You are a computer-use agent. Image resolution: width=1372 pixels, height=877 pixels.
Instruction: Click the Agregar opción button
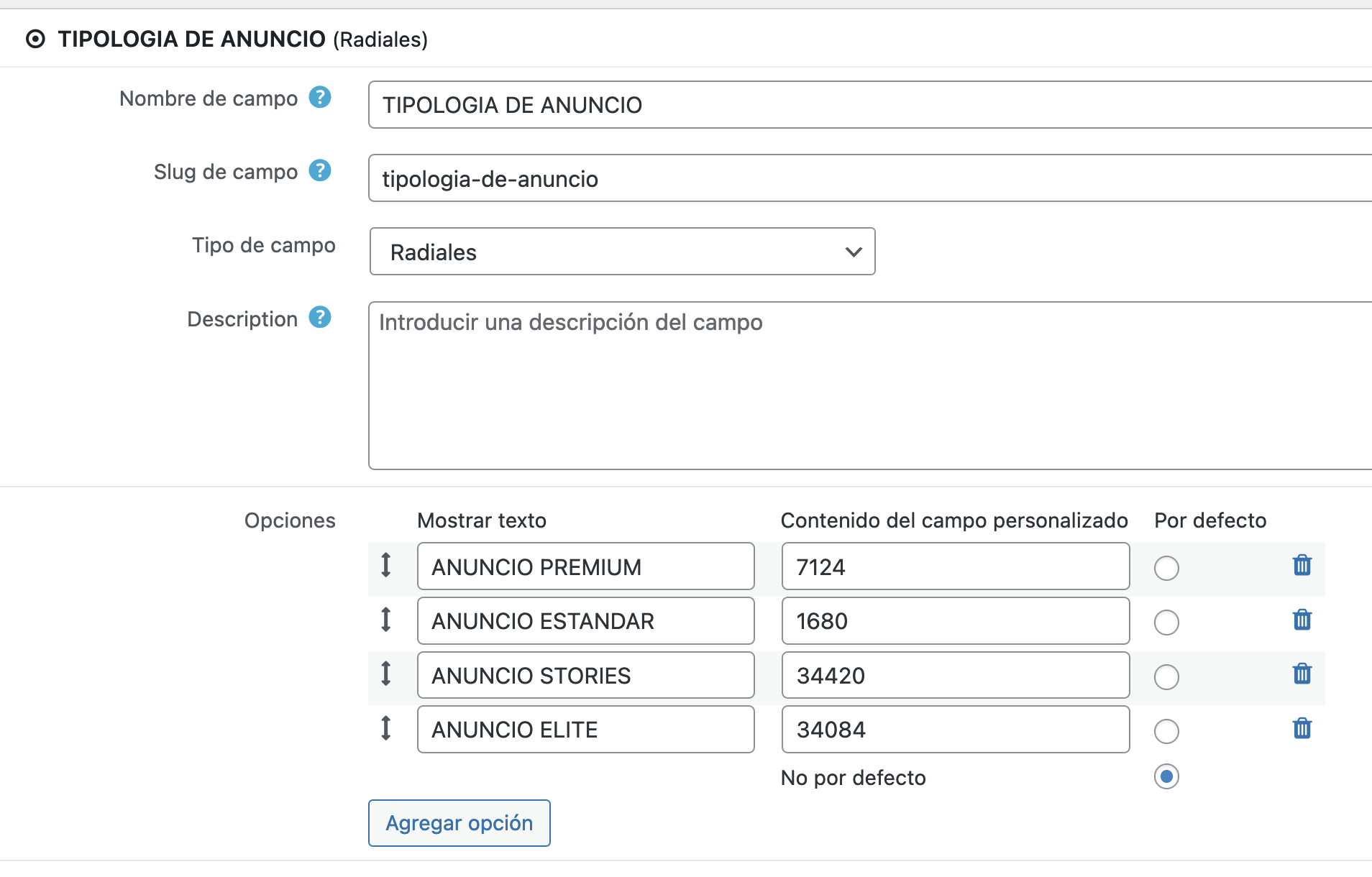pos(459,823)
